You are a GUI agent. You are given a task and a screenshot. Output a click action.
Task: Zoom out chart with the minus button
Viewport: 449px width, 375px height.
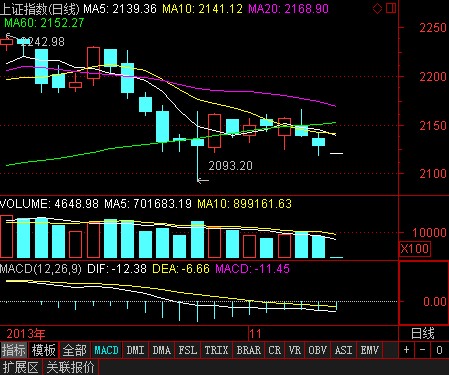point(422,350)
